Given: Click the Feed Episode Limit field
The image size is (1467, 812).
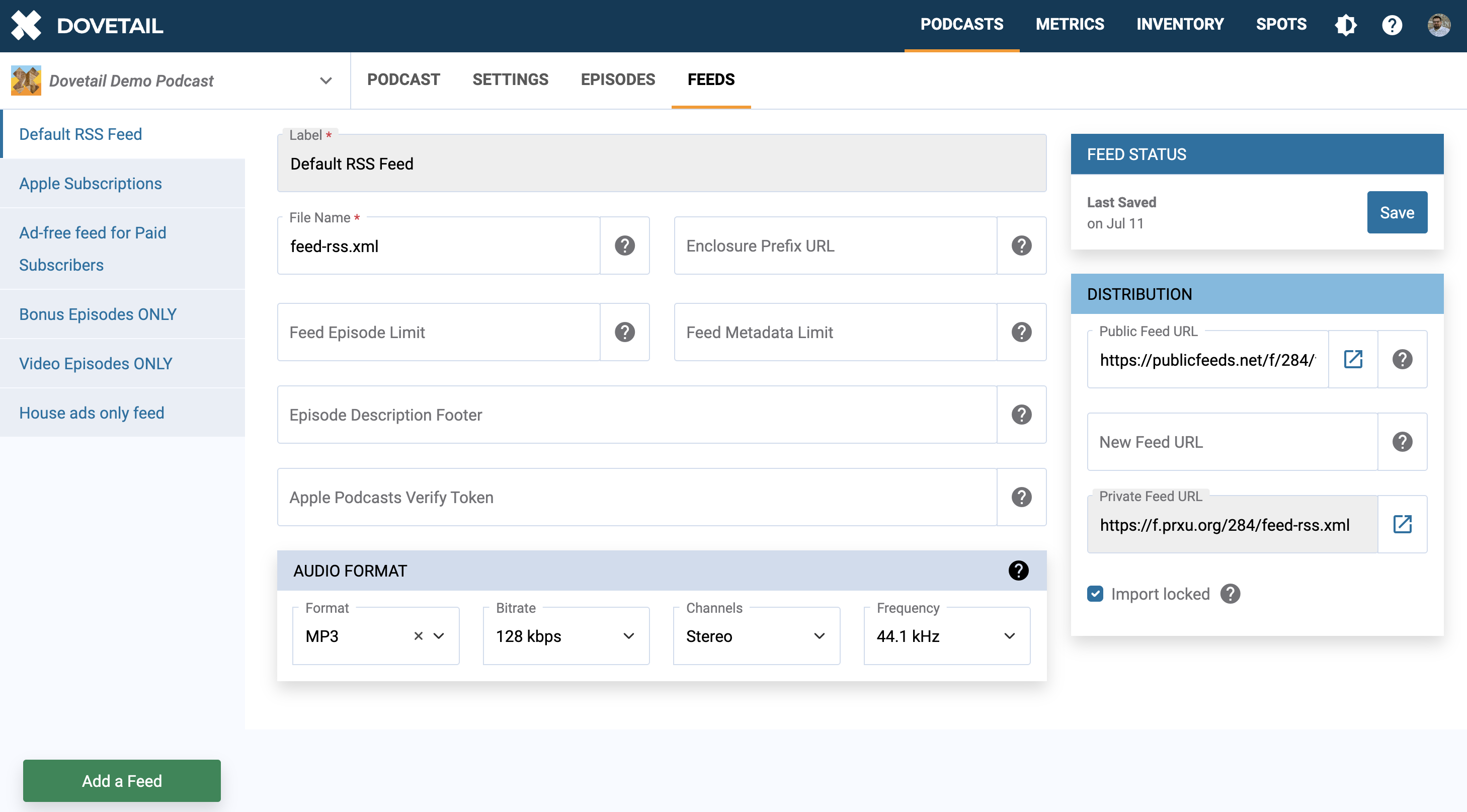Looking at the screenshot, I should pos(439,333).
